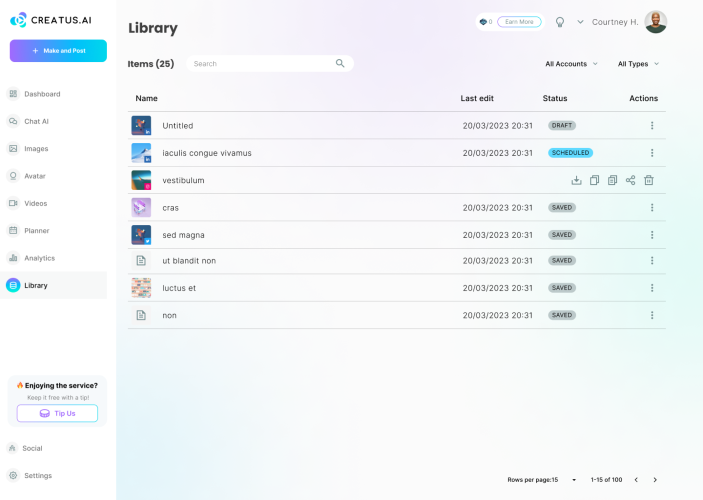Open actions menu for luctus et
The image size is (703, 500).
coord(652,288)
